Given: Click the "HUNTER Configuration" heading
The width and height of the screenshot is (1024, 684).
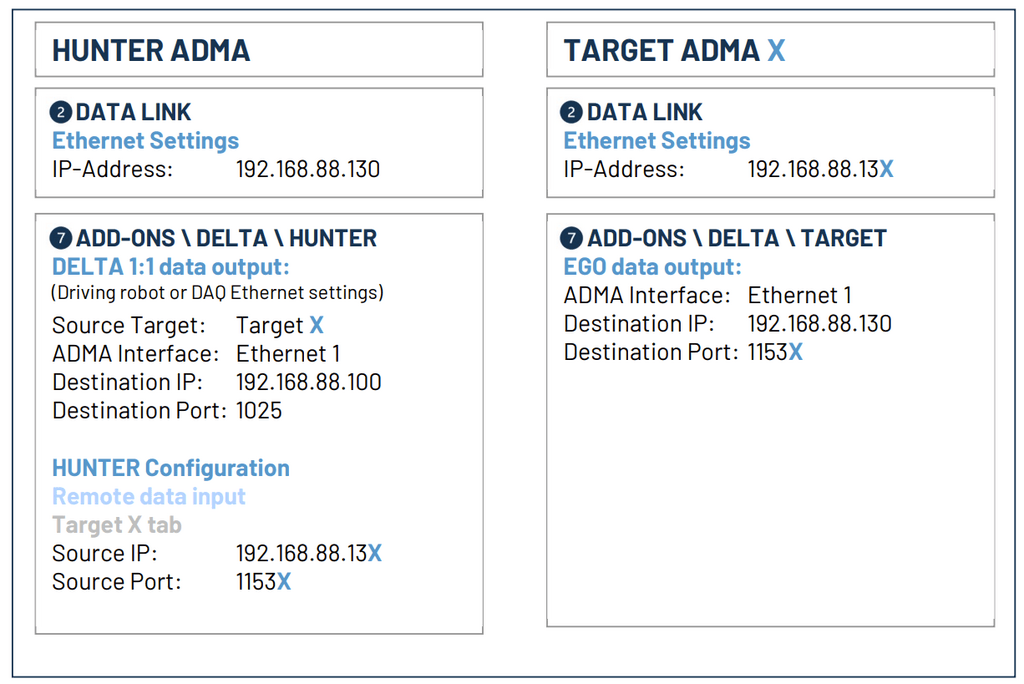Looking at the screenshot, I should (x=170, y=468).
